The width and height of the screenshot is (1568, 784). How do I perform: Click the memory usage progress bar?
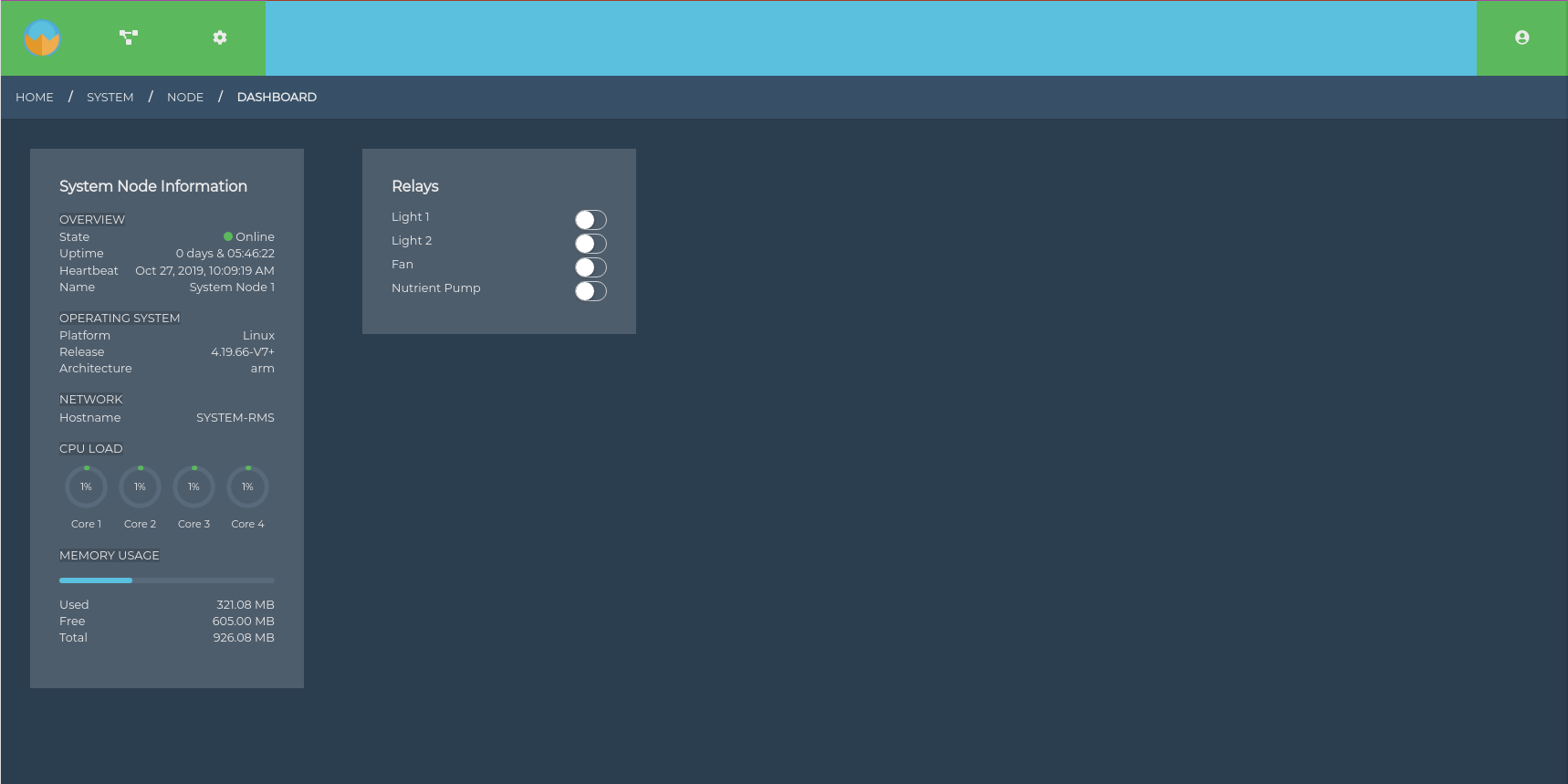point(166,580)
